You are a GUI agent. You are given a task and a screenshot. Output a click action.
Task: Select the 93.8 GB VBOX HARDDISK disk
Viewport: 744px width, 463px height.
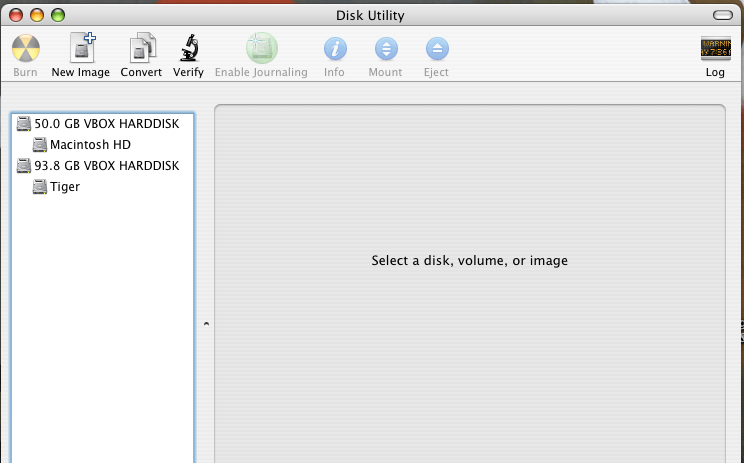[x=102, y=166]
